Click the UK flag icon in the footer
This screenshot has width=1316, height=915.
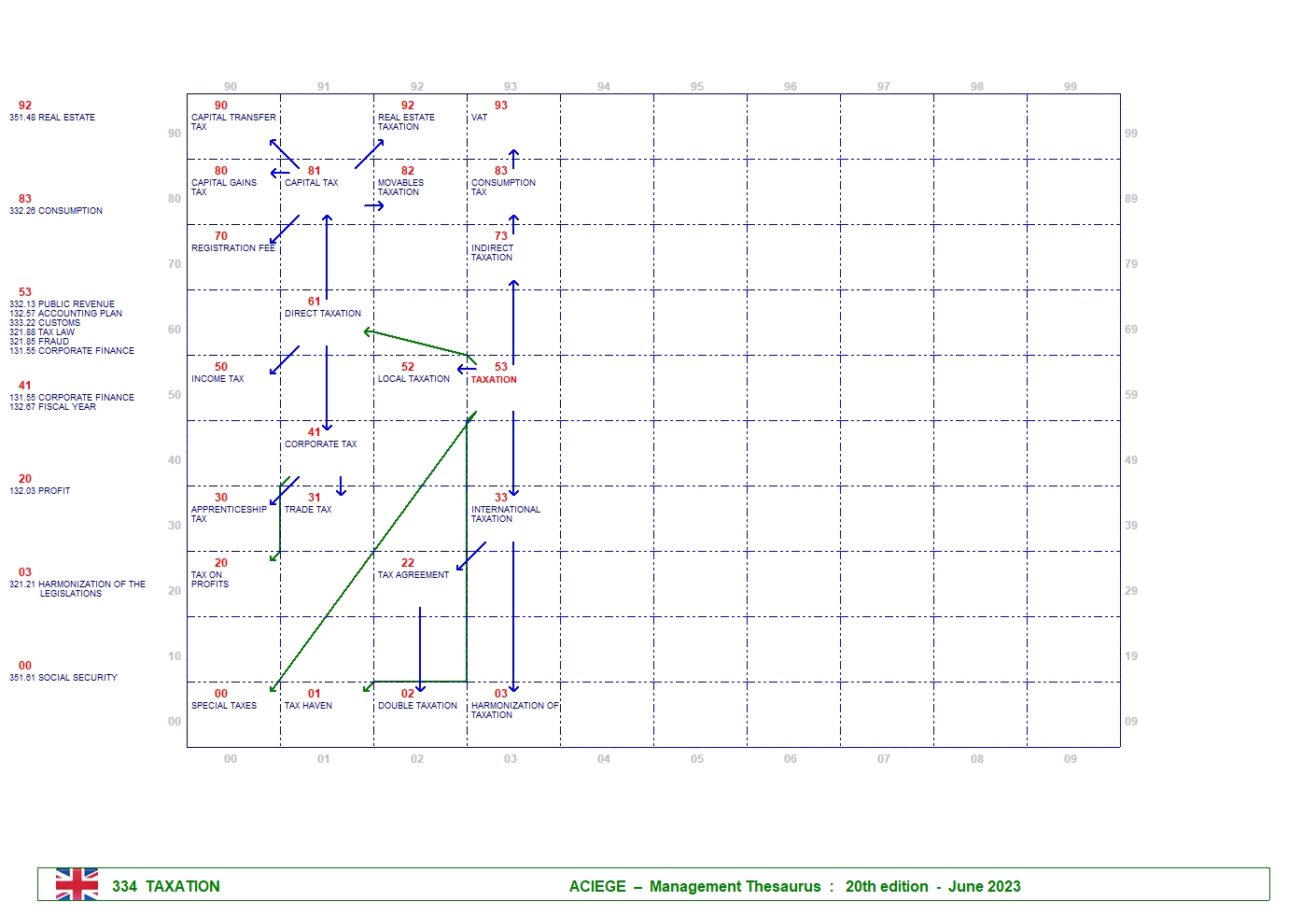coord(77,884)
